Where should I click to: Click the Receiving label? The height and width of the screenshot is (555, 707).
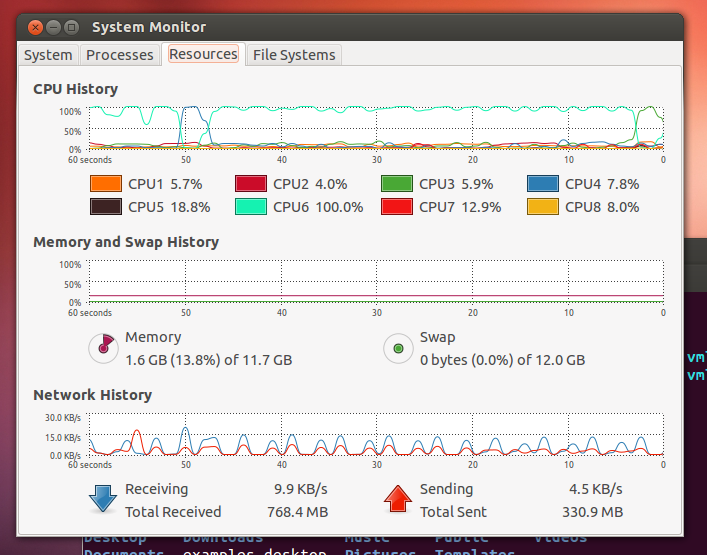[x=156, y=489]
